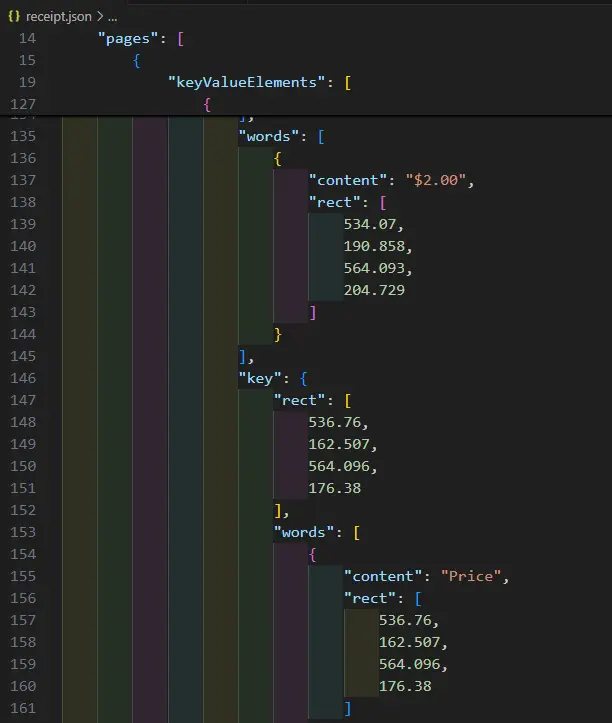The width and height of the screenshot is (612, 723).
Task: Click sticky line "keyValueElements" on line 19
Action: [x=247, y=83]
